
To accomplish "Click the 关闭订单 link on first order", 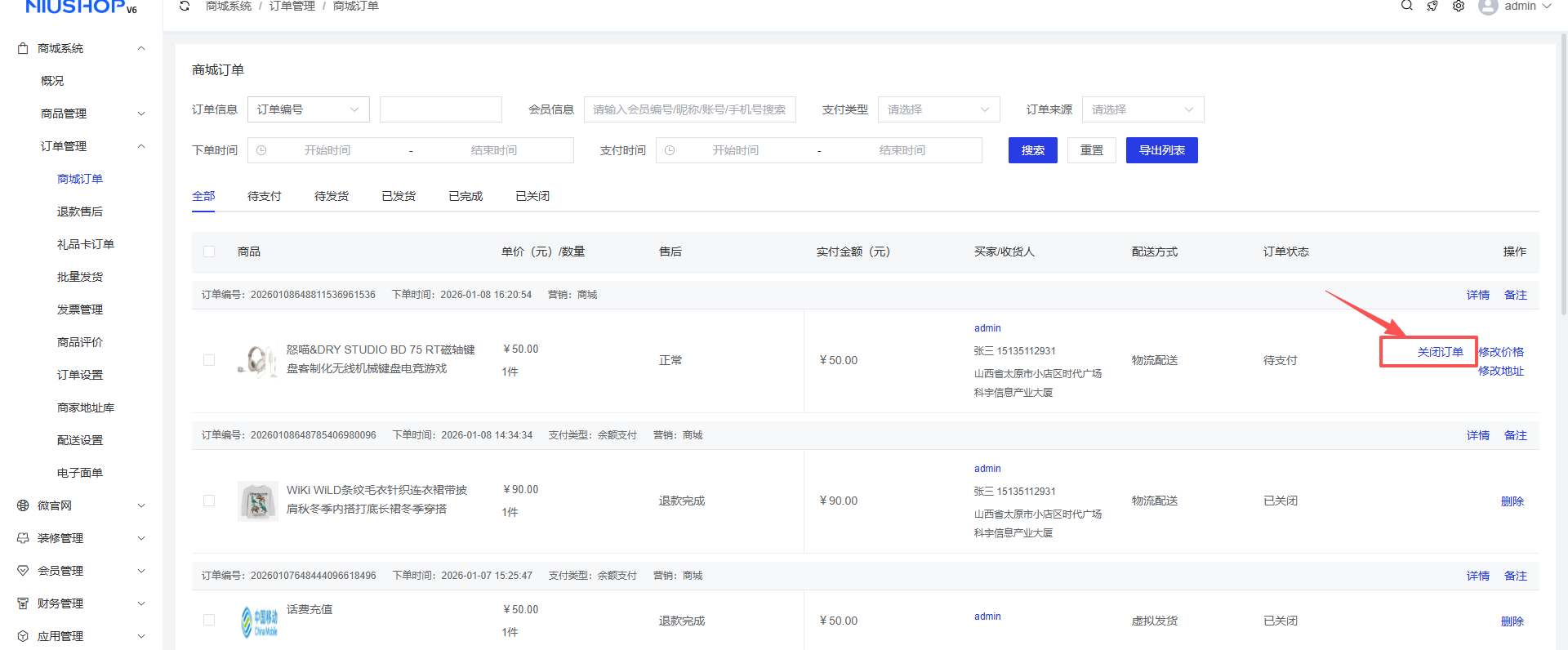I will tap(1440, 352).
